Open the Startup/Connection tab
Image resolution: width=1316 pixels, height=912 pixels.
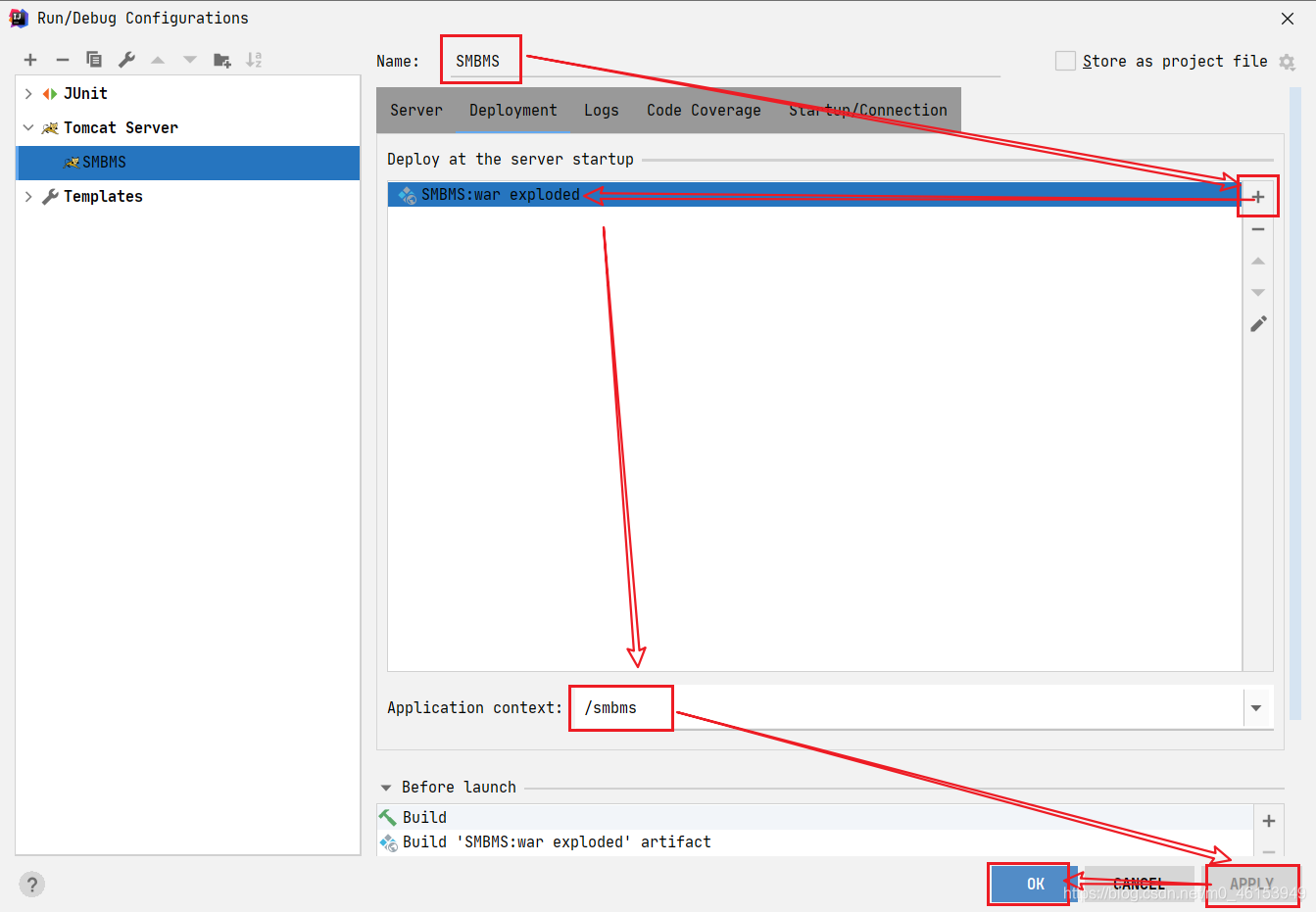click(868, 111)
